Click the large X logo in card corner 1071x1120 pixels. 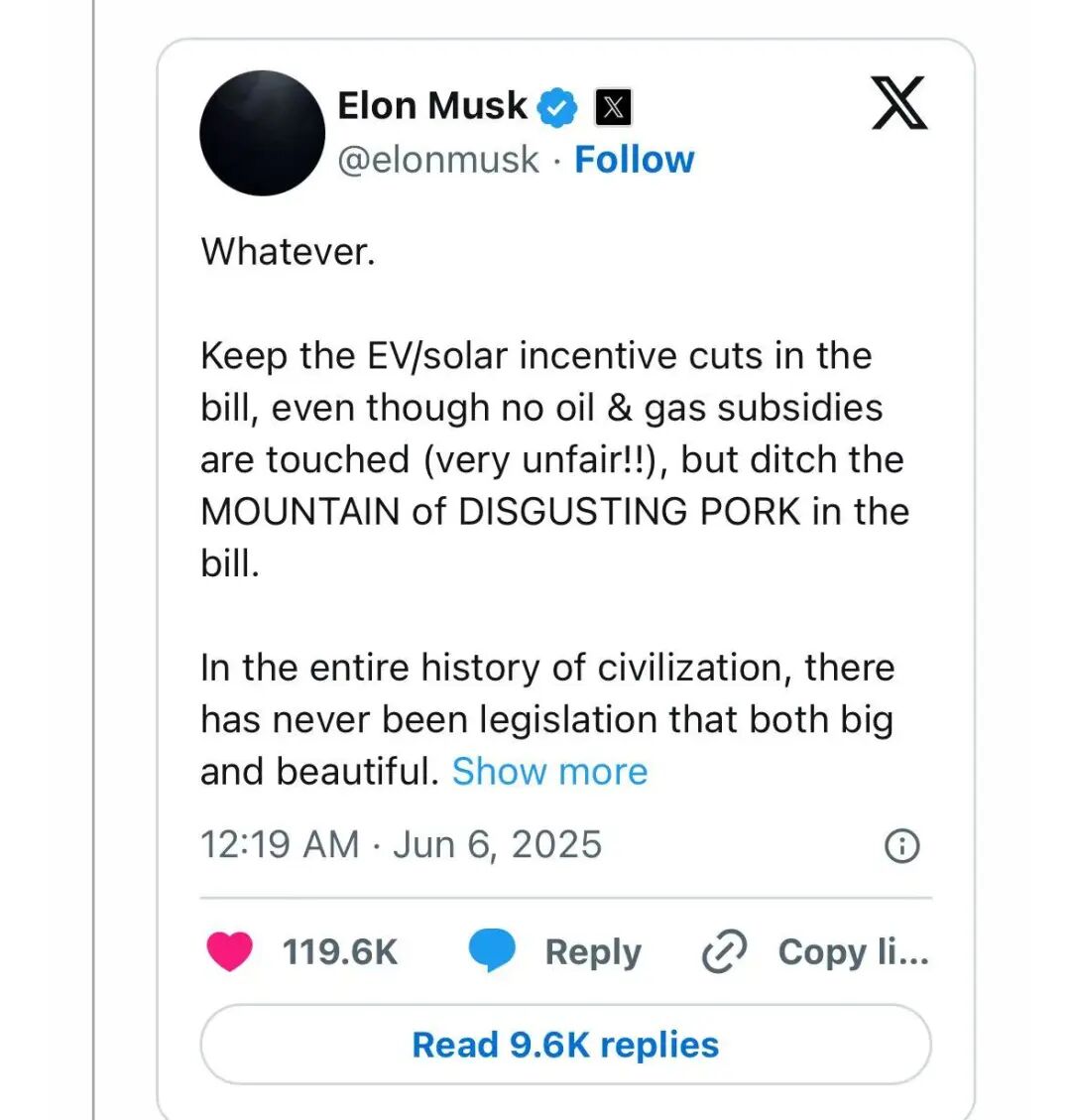[898, 103]
